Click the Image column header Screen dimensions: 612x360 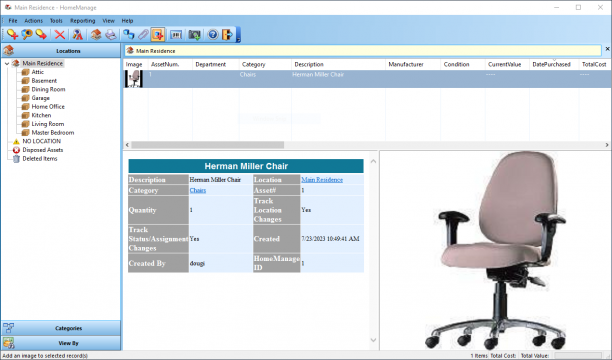point(134,64)
